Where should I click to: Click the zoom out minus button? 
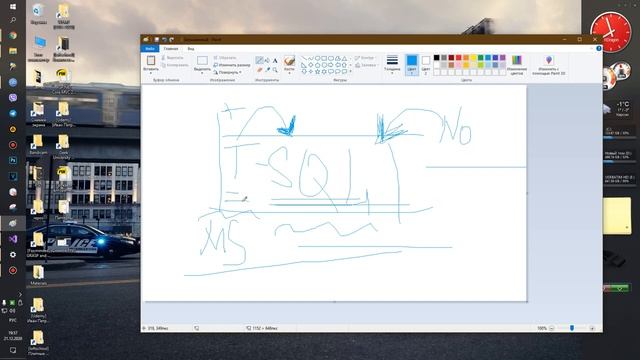tap(551, 328)
